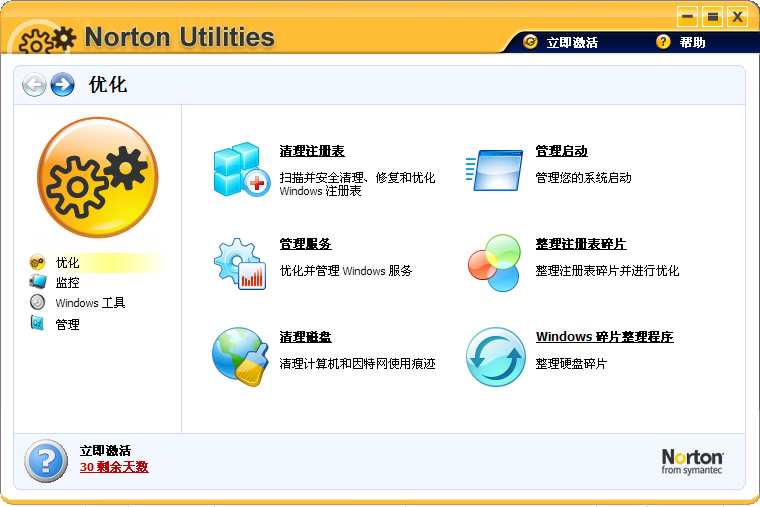Click the red 30 剩余天数 link
The width and height of the screenshot is (760, 507).
click(114, 467)
